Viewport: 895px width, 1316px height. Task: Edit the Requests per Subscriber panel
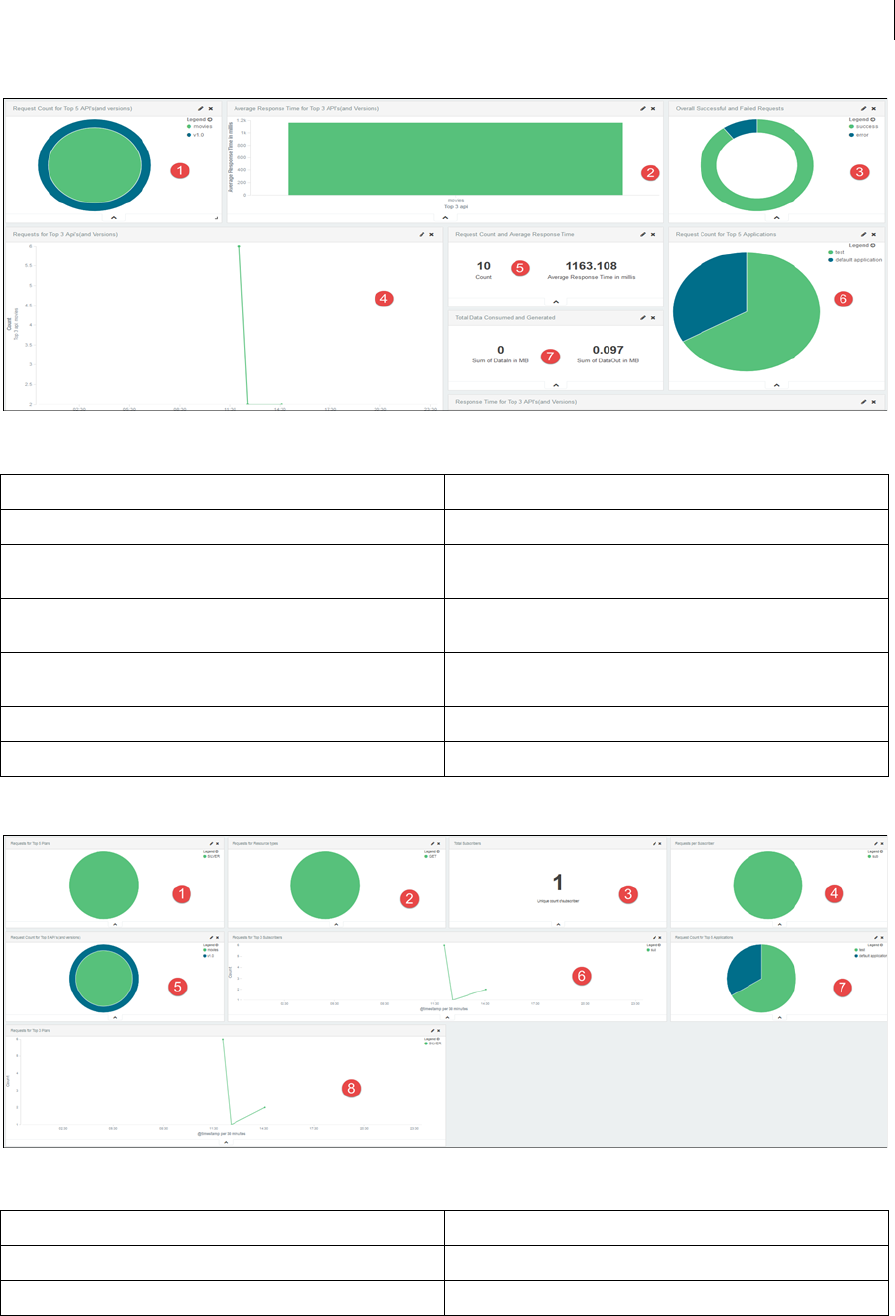point(874,844)
